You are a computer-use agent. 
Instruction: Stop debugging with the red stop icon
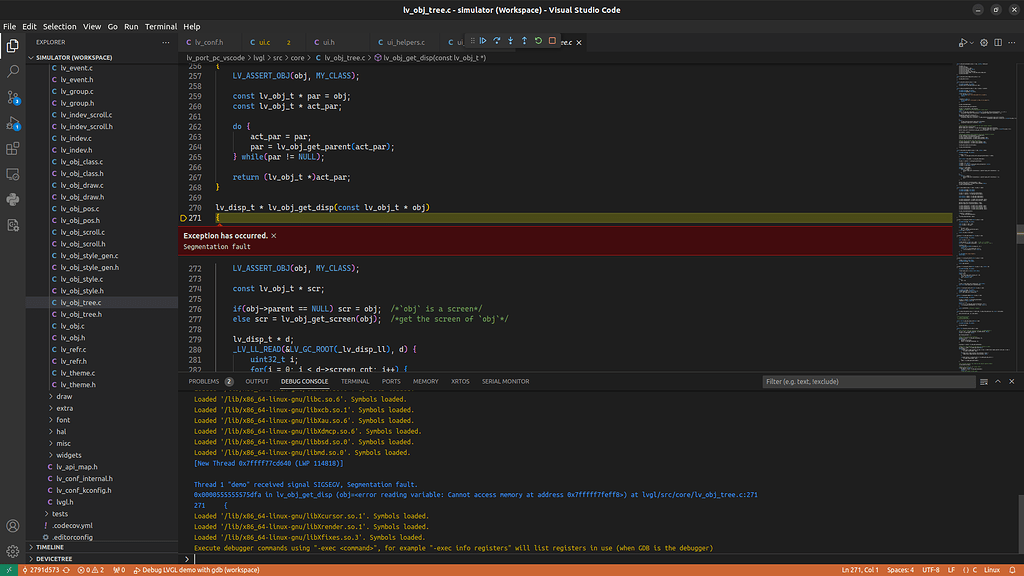coord(552,41)
